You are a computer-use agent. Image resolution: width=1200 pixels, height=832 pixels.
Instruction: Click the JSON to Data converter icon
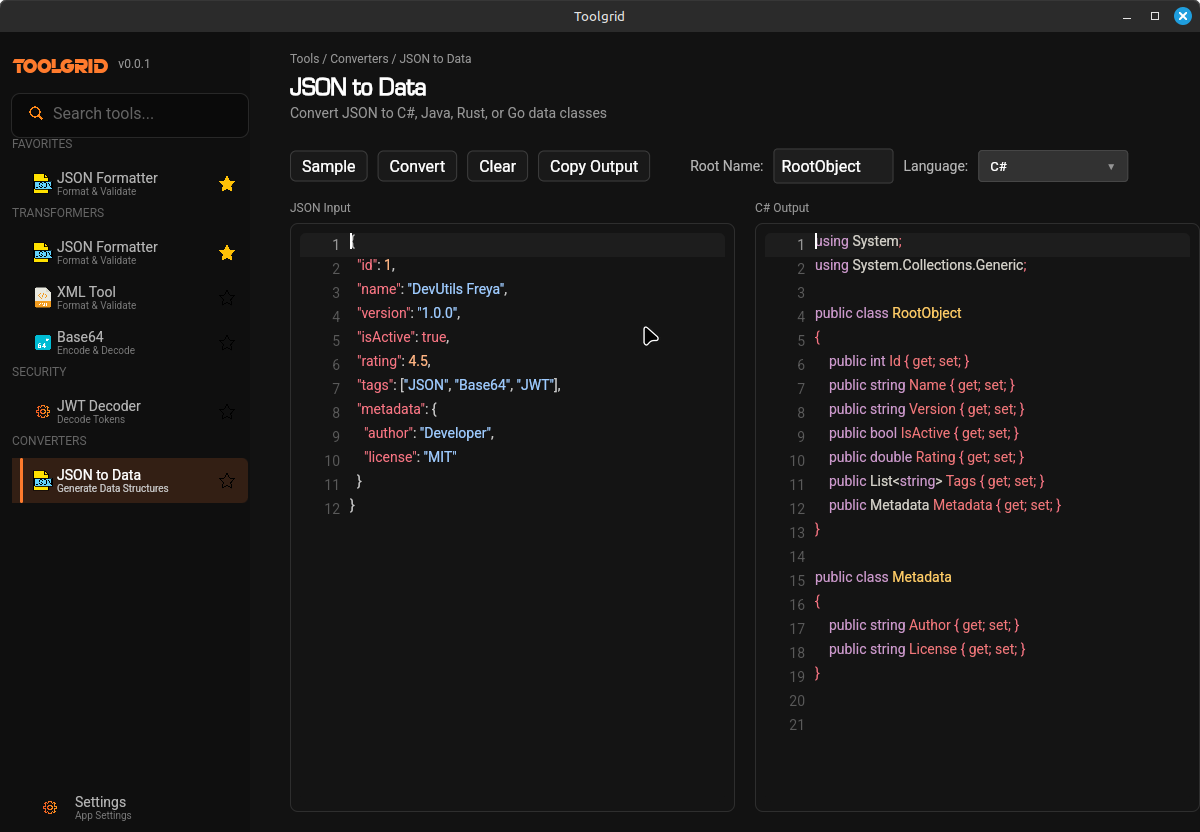click(x=41, y=480)
